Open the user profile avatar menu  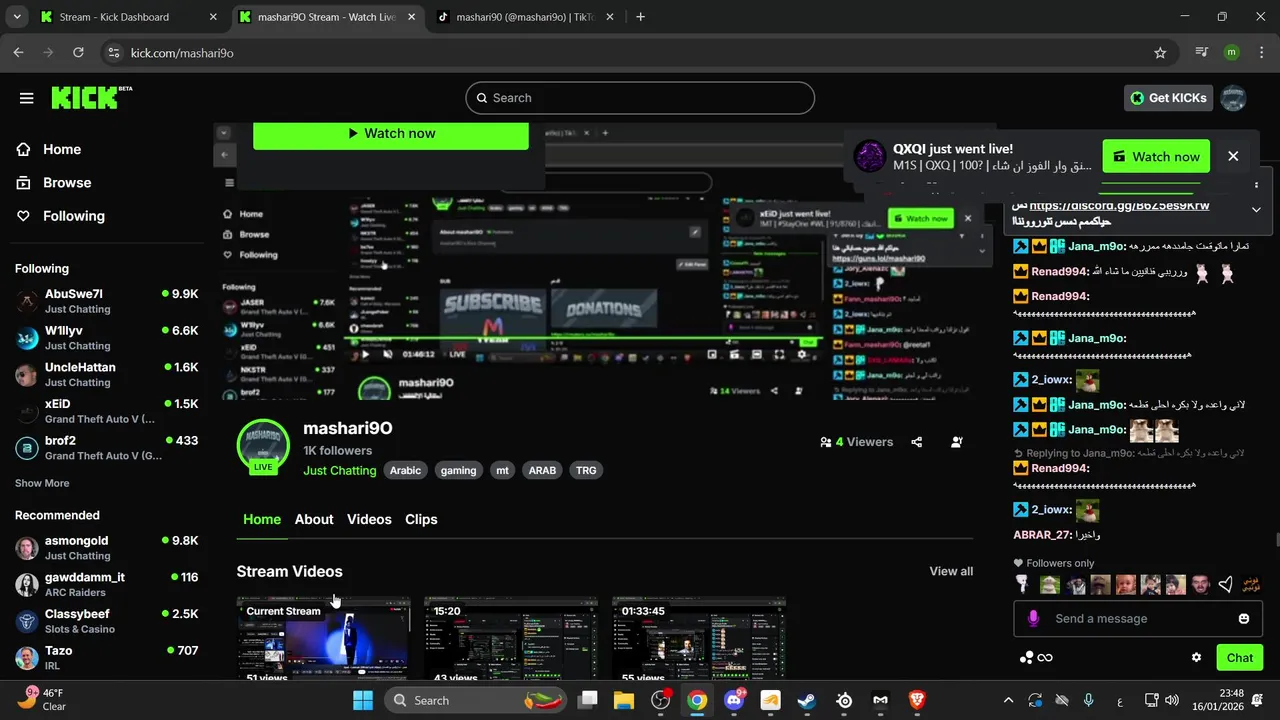click(x=1234, y=98)
